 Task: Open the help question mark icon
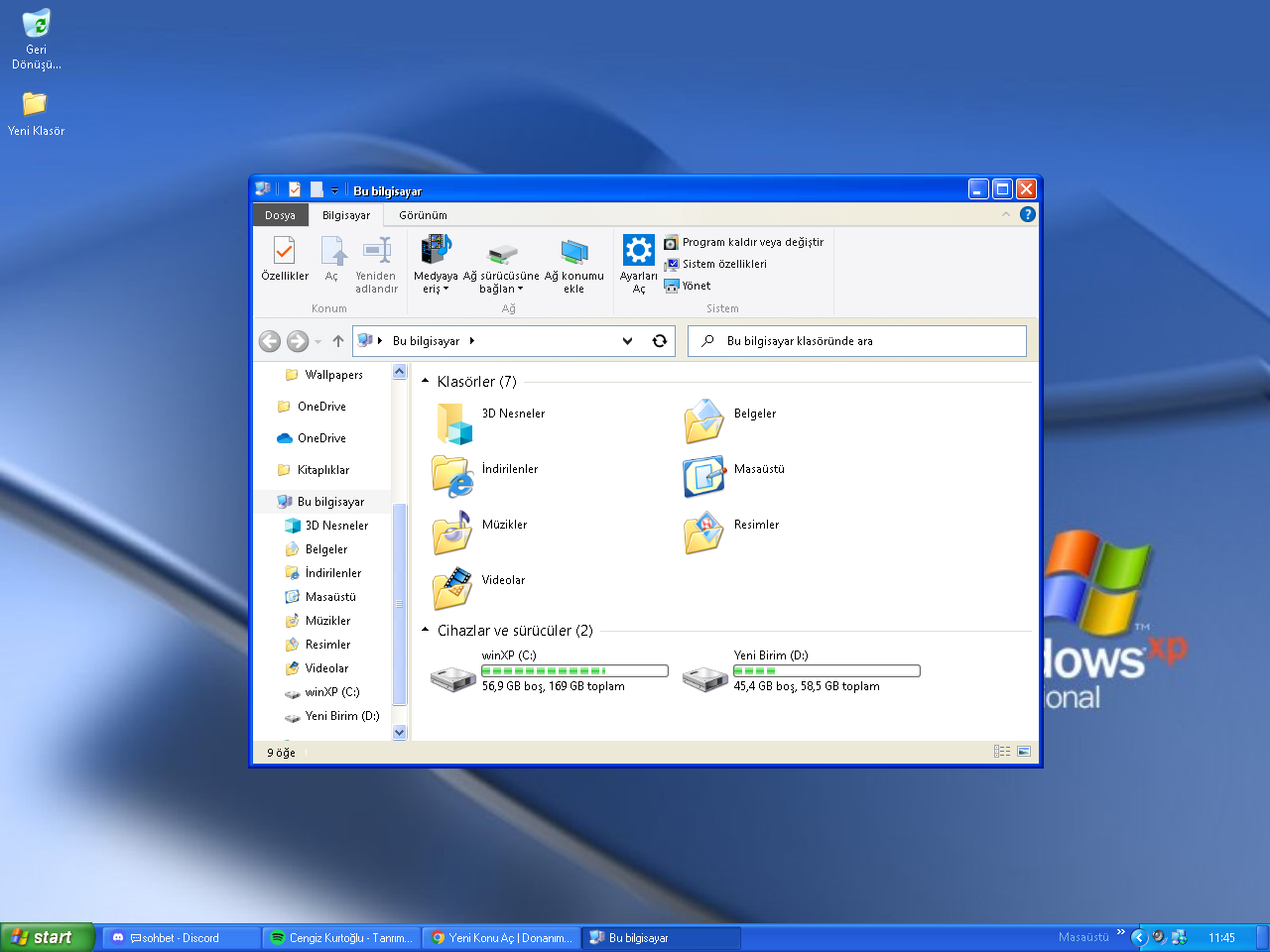click(1028, 214)
